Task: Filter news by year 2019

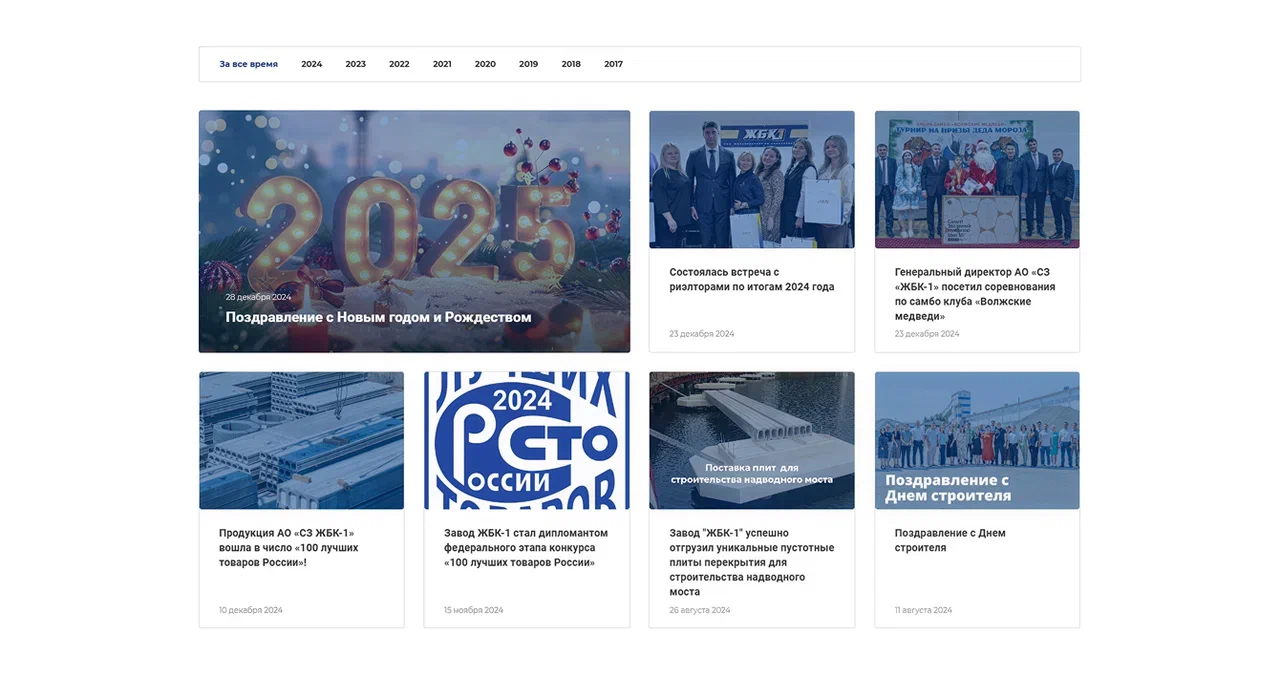Action: tap(528, 64)
